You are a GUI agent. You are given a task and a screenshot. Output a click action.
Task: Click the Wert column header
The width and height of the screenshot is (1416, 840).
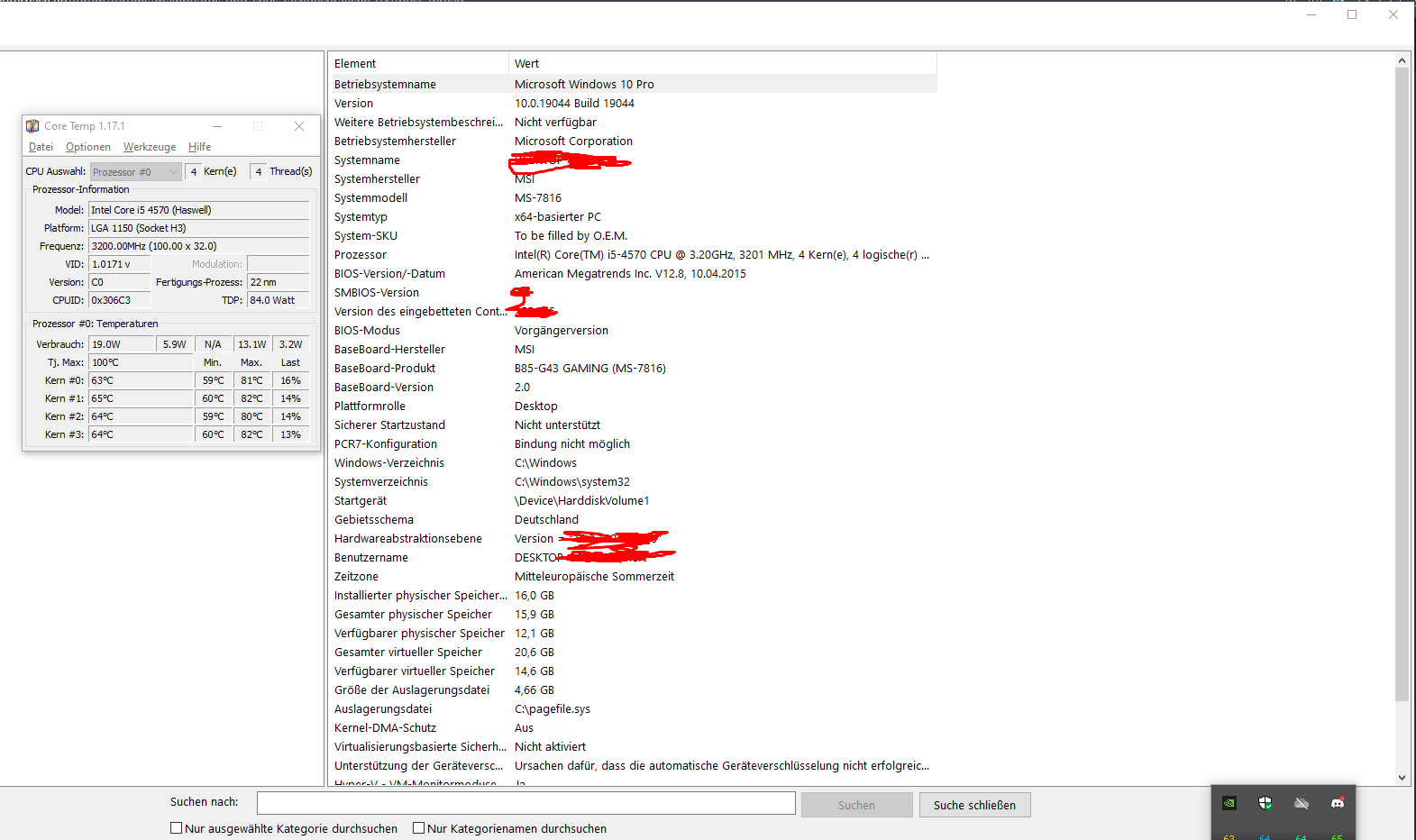click(x=723, y=63)
